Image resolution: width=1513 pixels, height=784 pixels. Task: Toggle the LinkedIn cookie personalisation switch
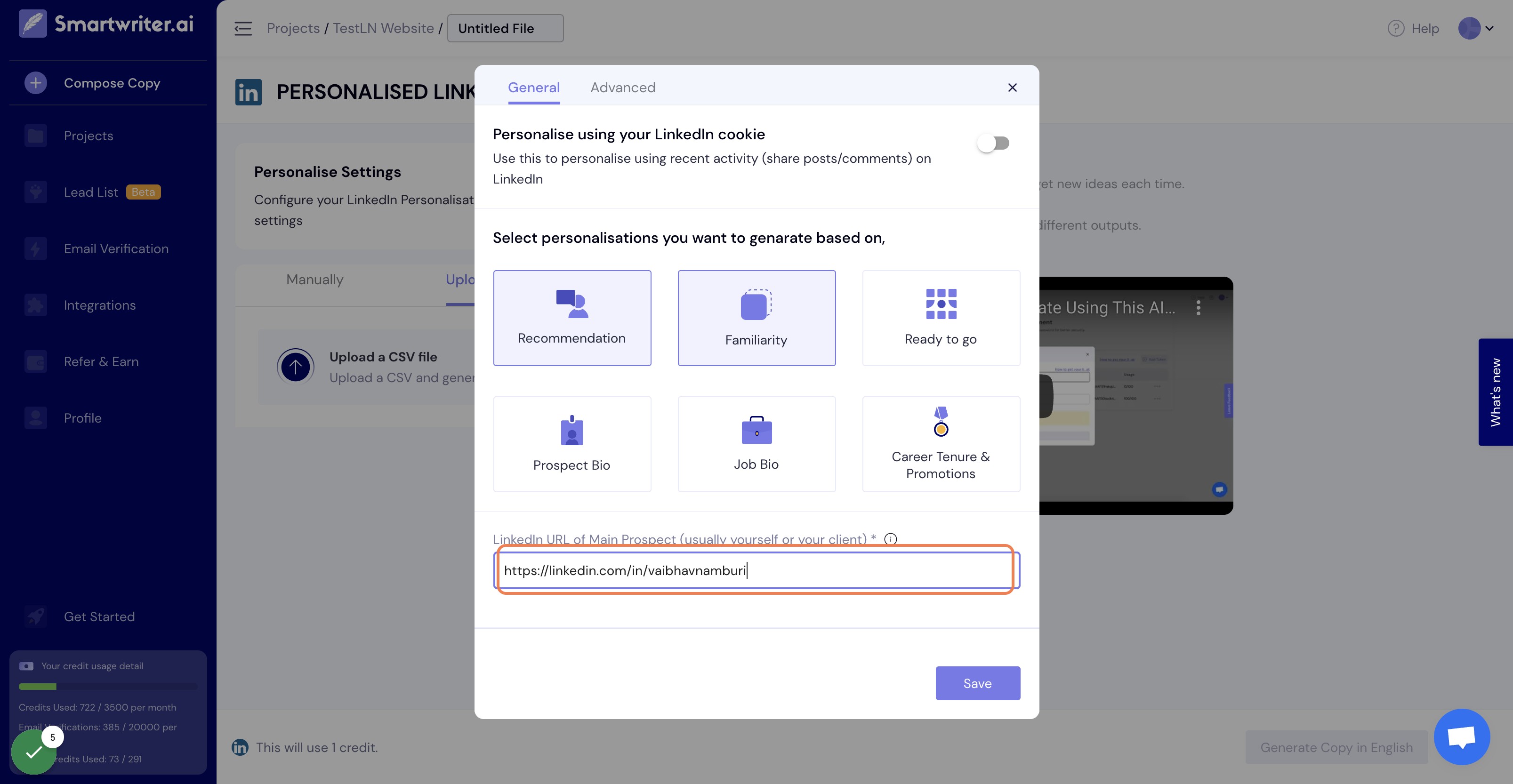993,143
